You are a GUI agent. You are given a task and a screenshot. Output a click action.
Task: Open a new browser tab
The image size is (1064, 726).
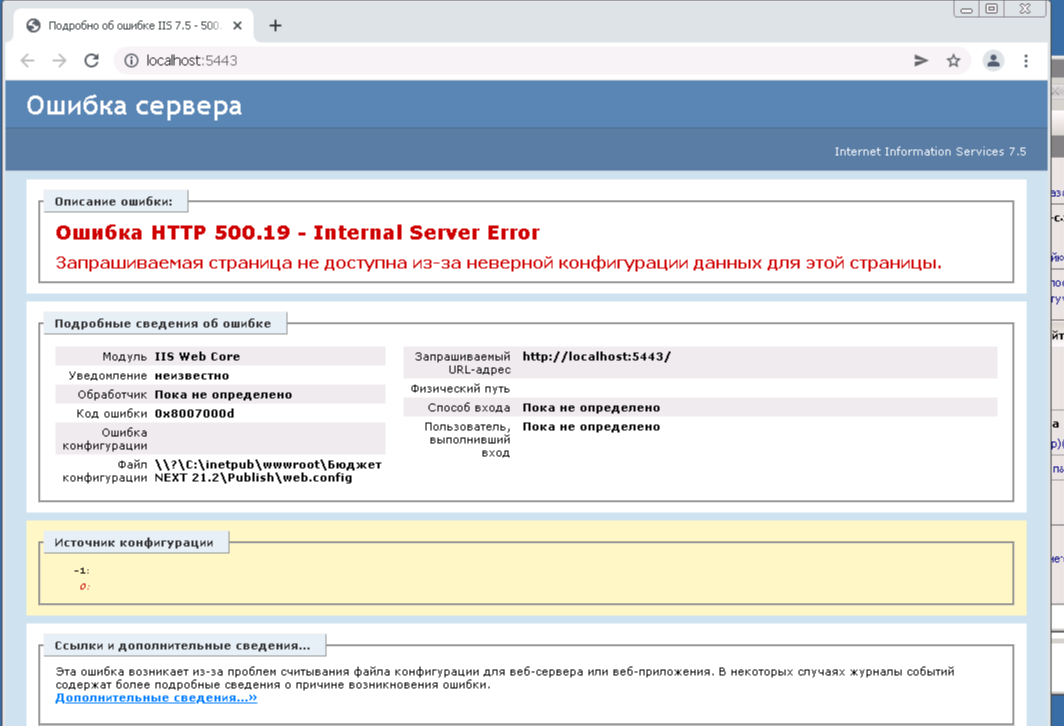click(275, 26)
